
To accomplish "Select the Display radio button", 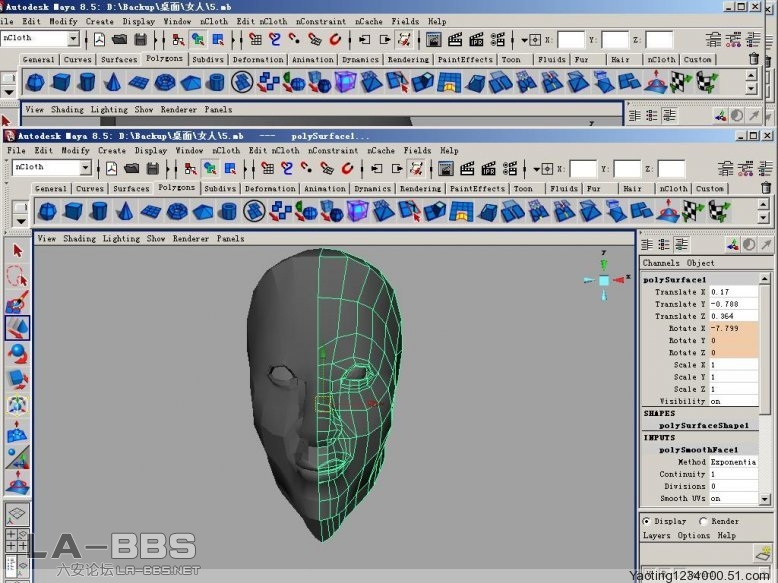I will [647, 521].
